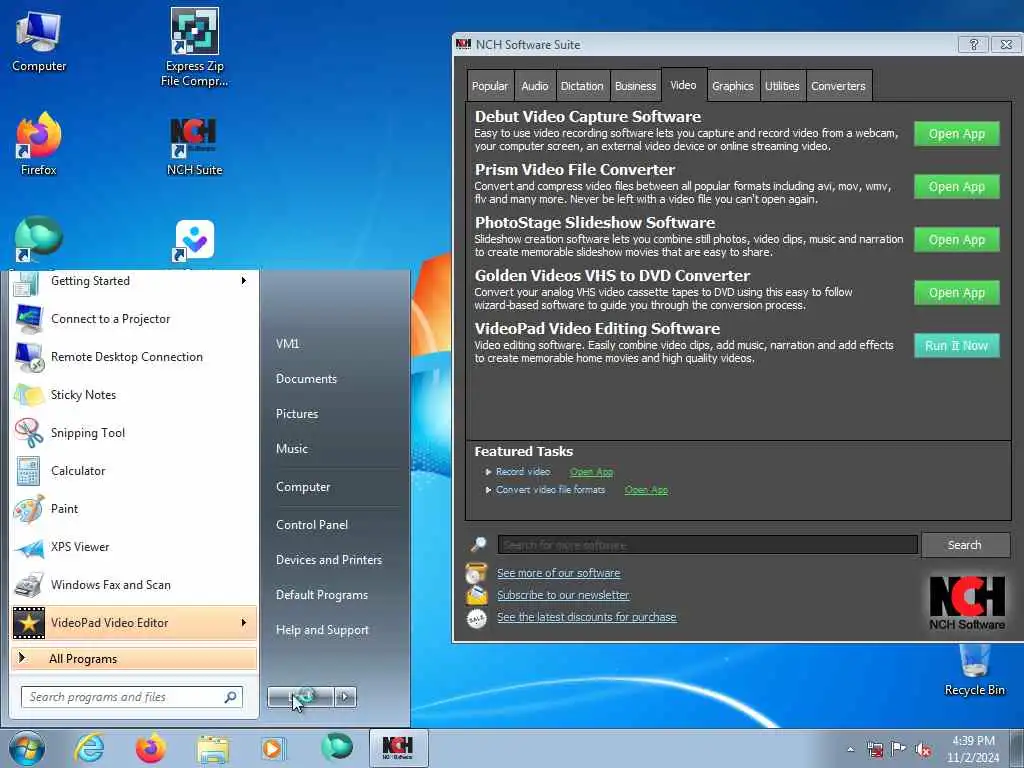This screenshot has height=768, width=1024.
Task: Click Subscribe to our newsletter link
Action: [563, 595]
